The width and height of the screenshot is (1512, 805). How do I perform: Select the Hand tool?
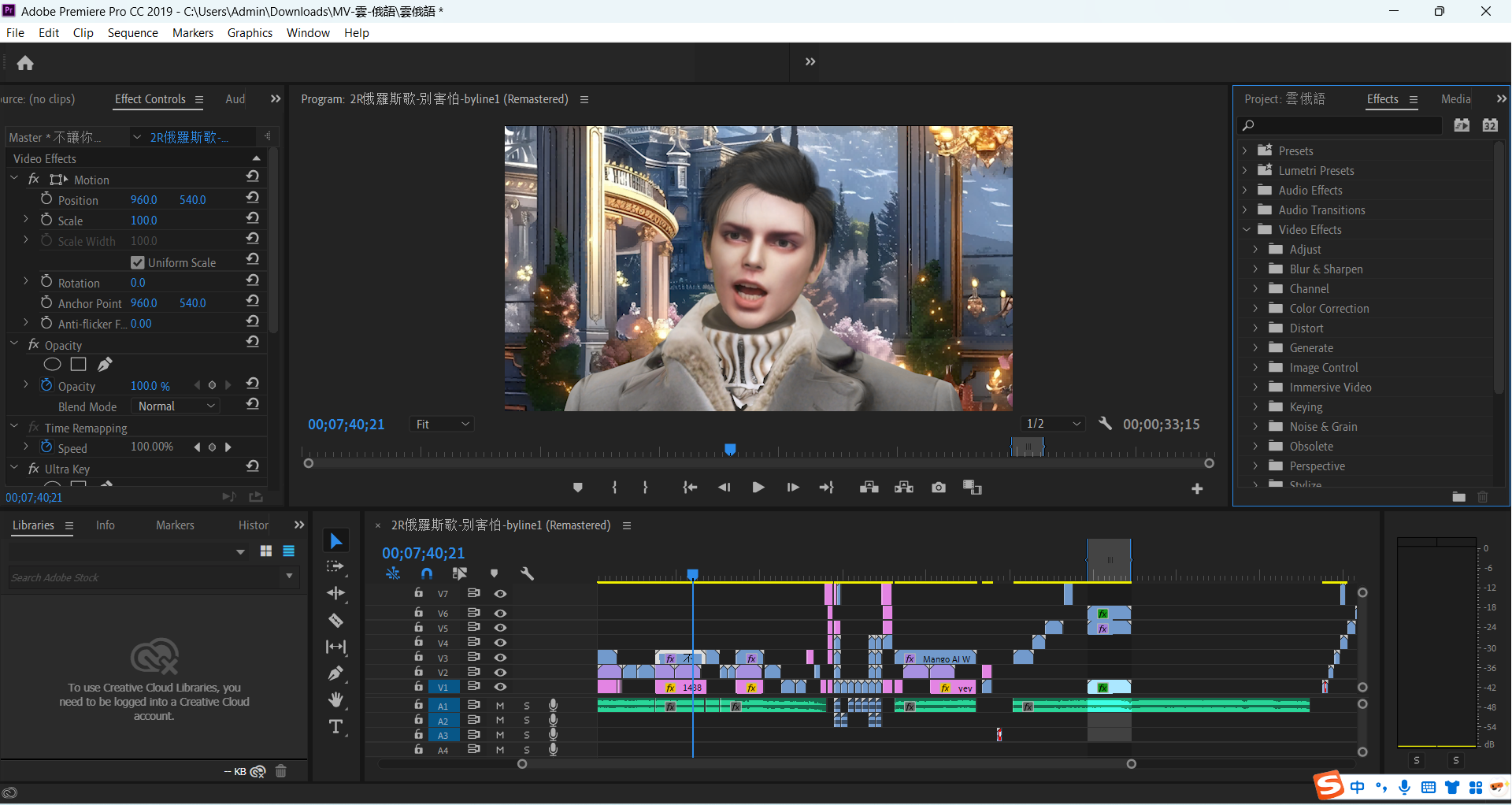335,699
